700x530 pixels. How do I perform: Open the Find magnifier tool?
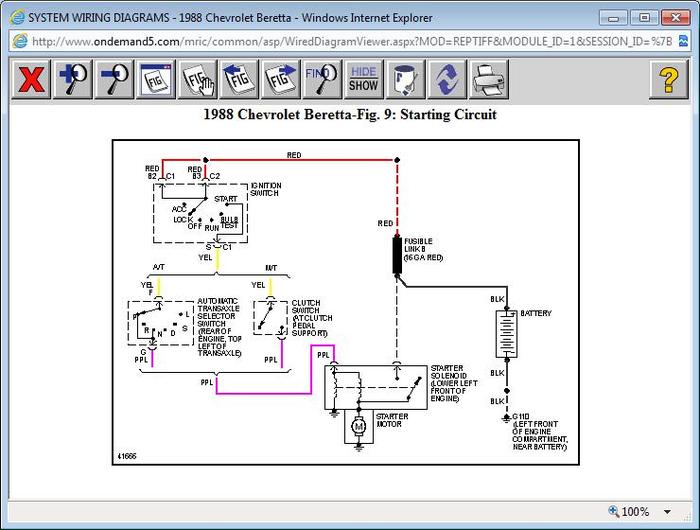(322, 79)
